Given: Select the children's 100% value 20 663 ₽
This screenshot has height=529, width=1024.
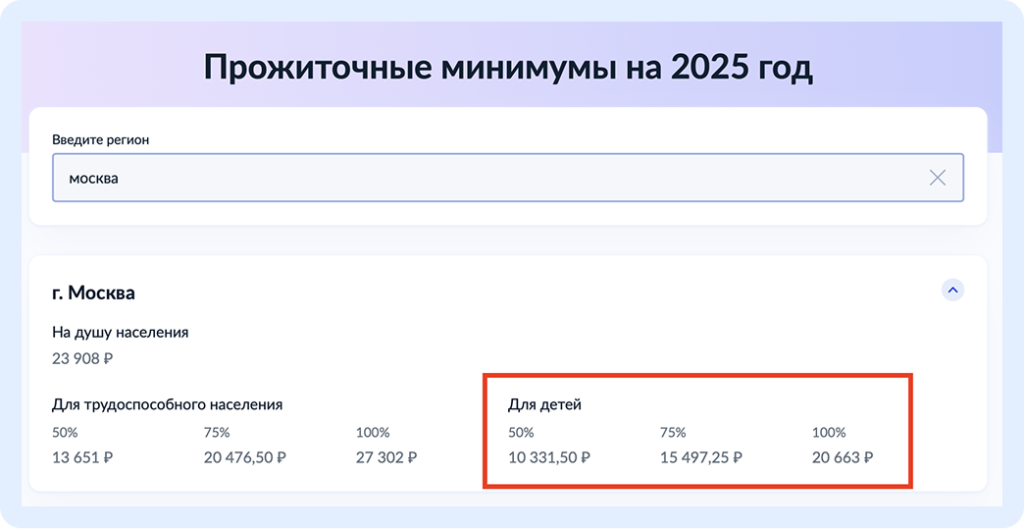Looking at the screenshot, I should click(843, 458).
